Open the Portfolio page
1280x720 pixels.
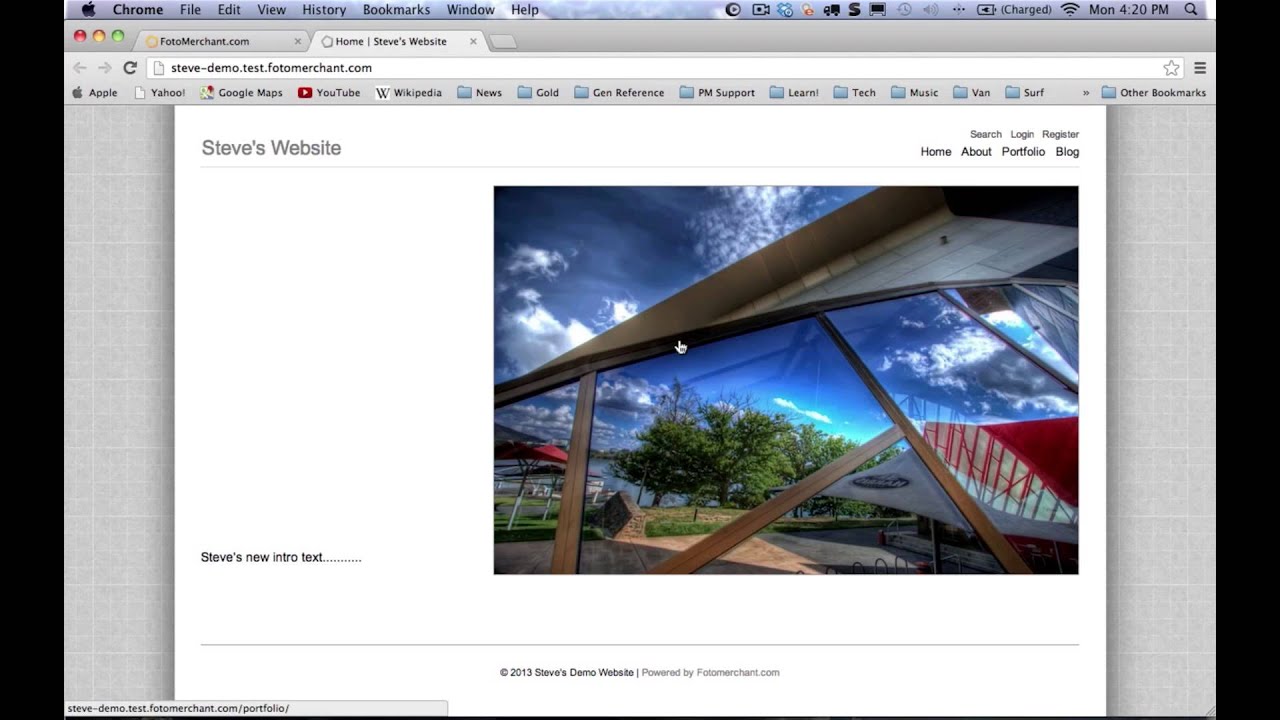[1023, 152]
